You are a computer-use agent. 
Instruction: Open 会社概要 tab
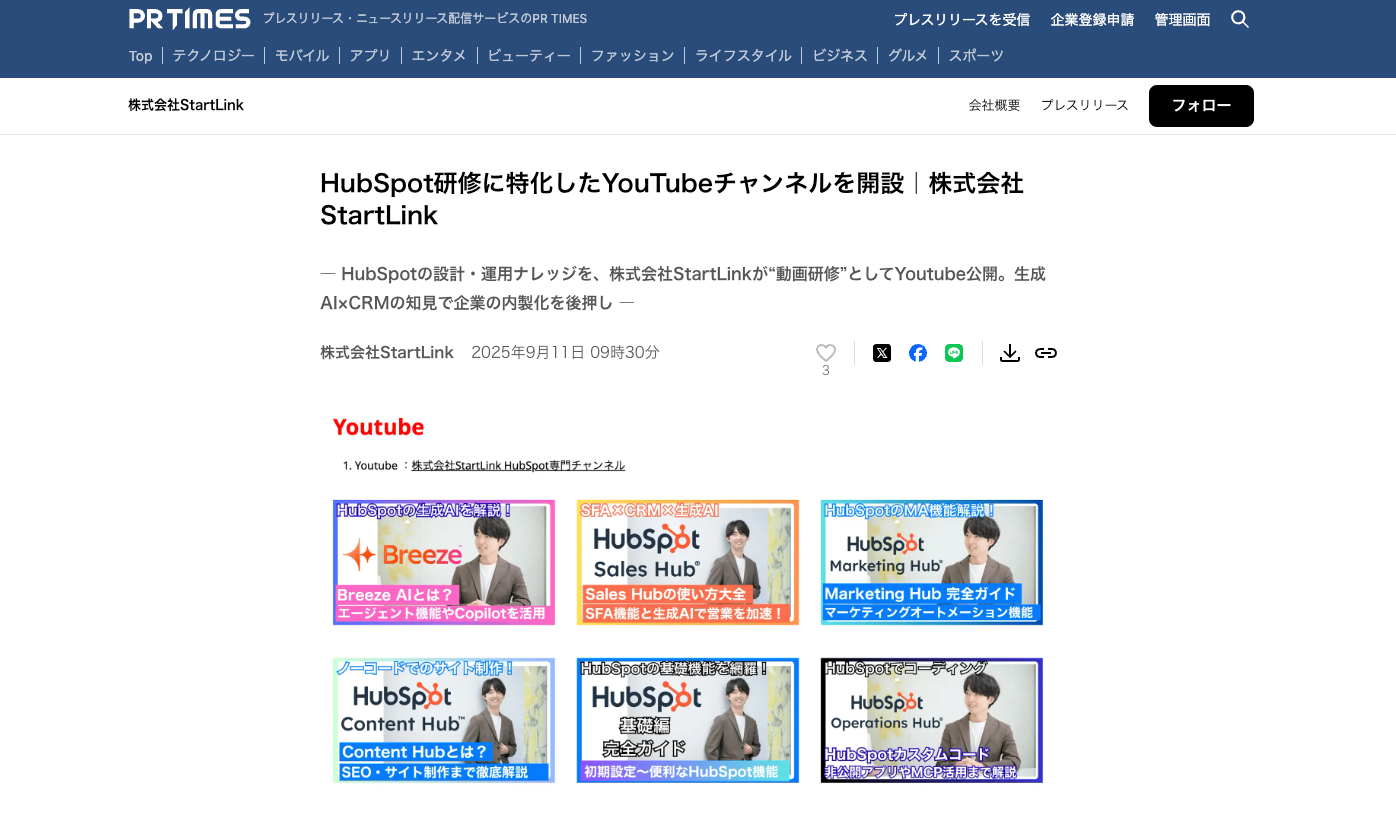click(x=994, y=105)
